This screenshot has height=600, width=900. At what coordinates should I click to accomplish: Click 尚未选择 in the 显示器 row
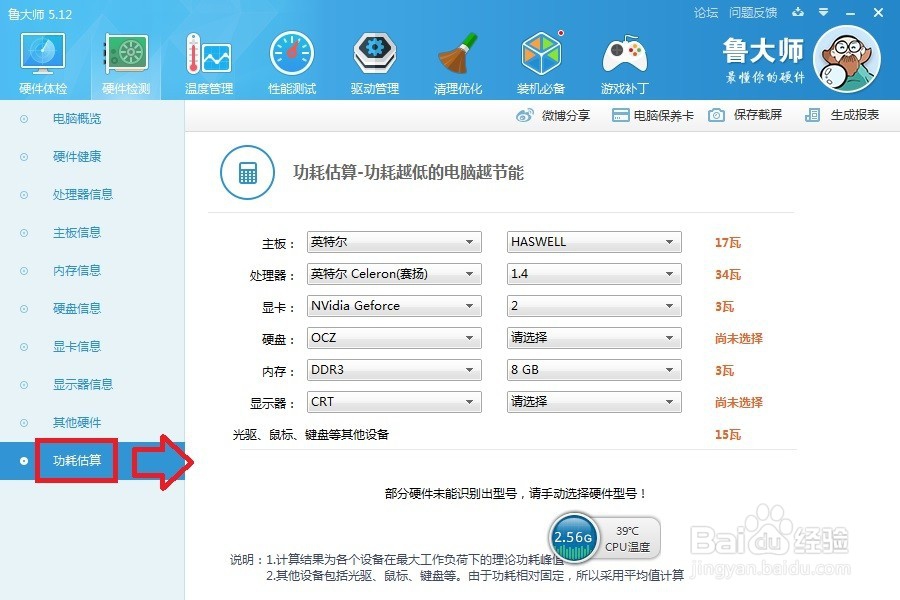pos(739,402)
